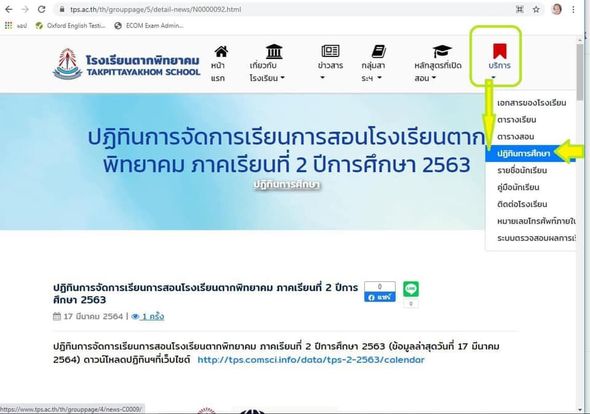Screen dimensions: 590x414
Task: Open the Apps grid in bookmarks bar
Action: pyautogui.click(x=8, y=26)
